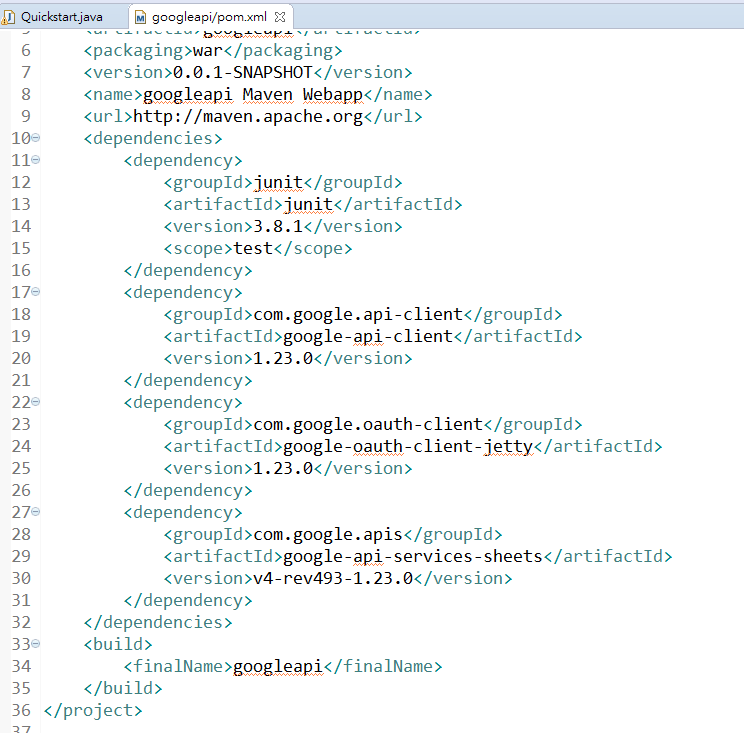Click the google-oauth-client-jetty artifactId text
This screenshot has width=744, height=733.
coord(408,446)
